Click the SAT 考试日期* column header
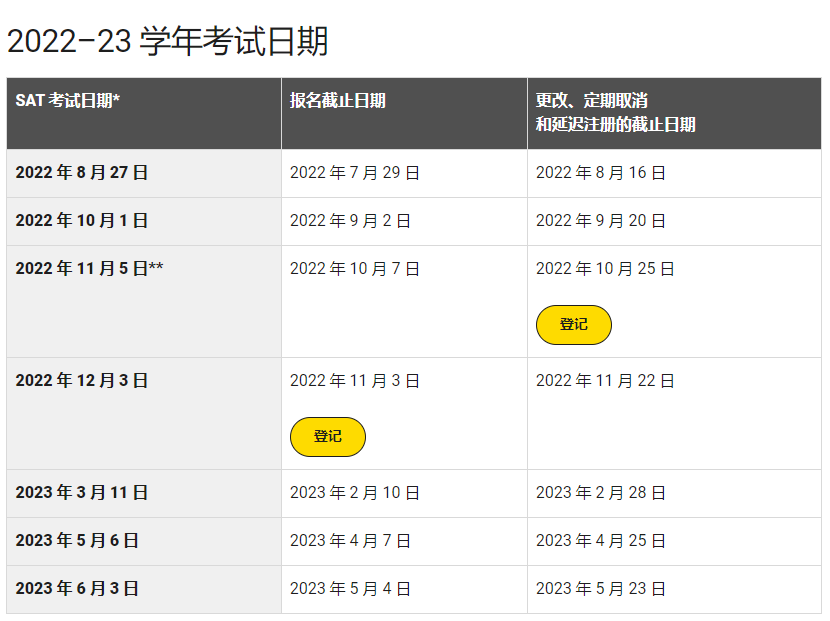Image resolution: width=830 pixels, height=621 pixels. 68,100
